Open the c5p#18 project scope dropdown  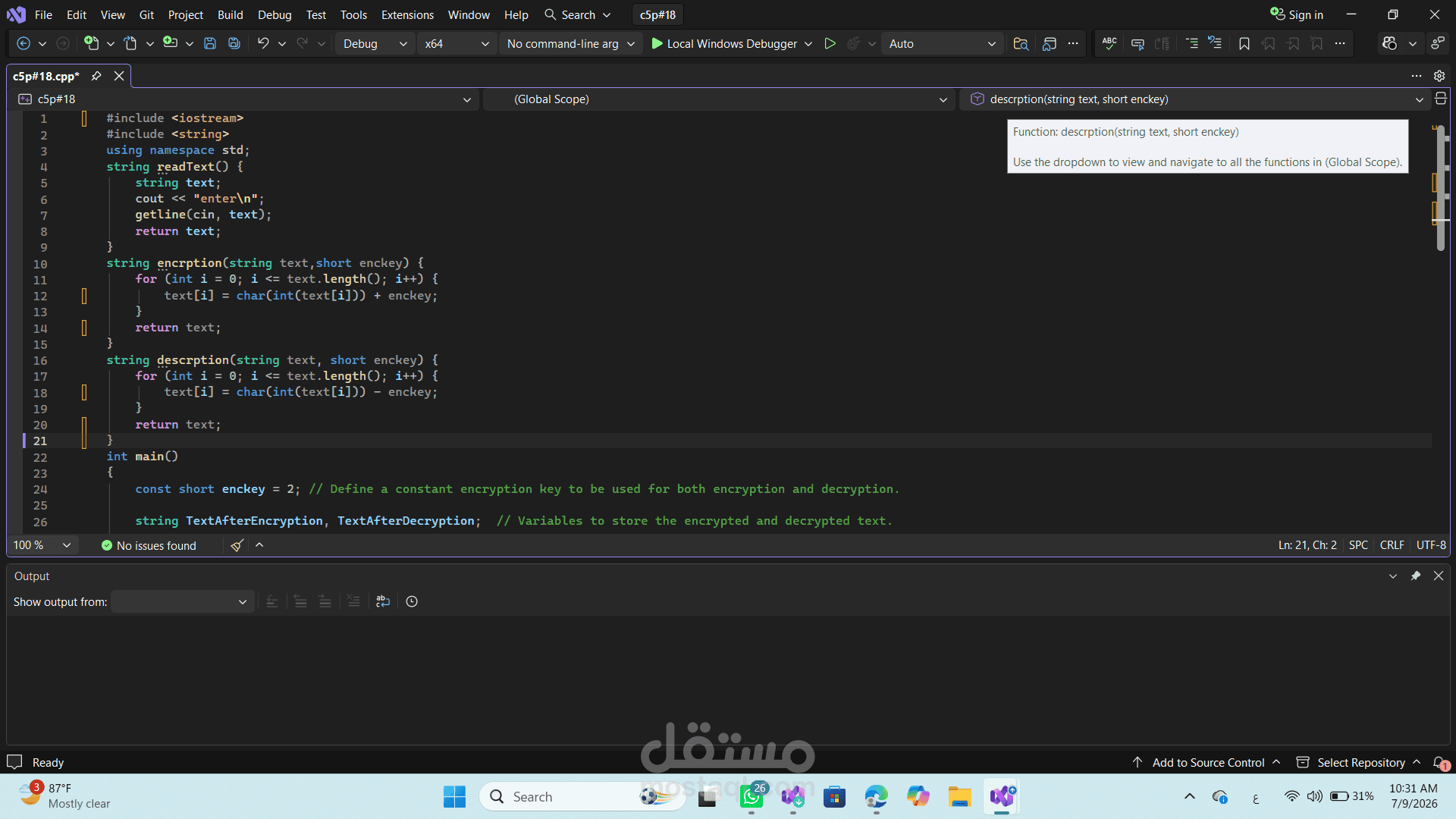(x=244, y=99)
